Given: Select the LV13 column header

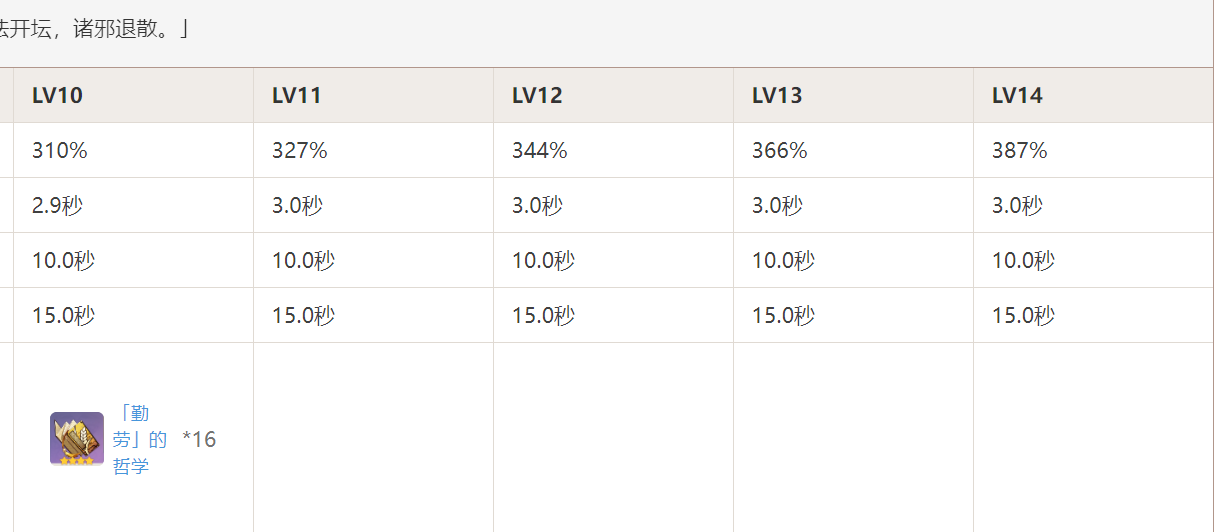Looking at the screenshot, I should pyautogui.click(x=777, y=96).
